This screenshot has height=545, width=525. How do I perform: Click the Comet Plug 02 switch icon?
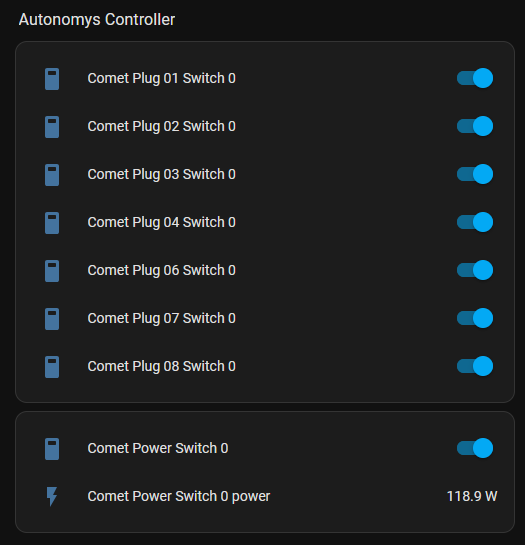52,127
